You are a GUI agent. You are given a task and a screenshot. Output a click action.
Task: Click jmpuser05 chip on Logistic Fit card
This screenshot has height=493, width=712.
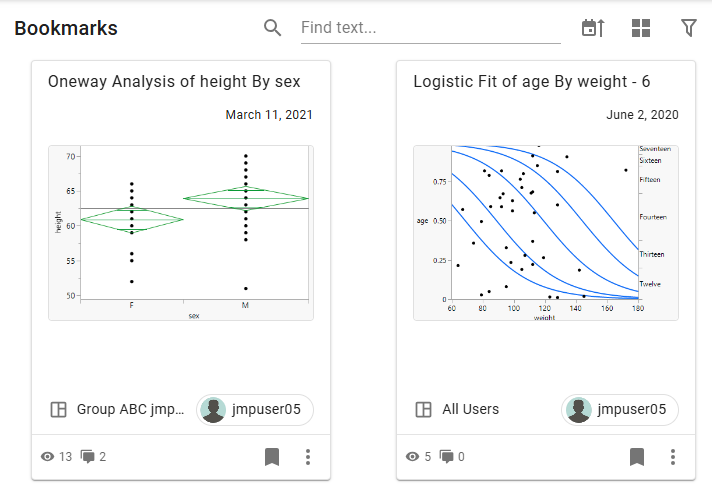click(x=619, y=409)
